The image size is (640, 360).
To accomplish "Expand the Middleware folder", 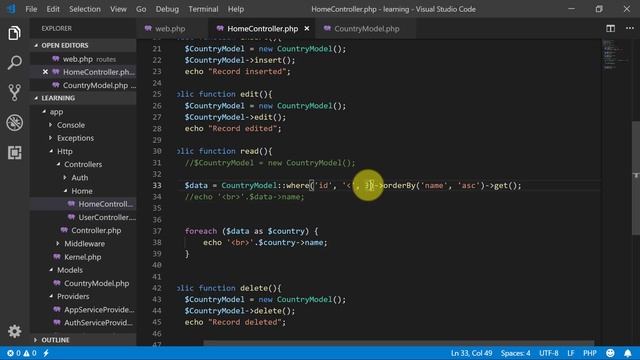I will pos(84,244).
